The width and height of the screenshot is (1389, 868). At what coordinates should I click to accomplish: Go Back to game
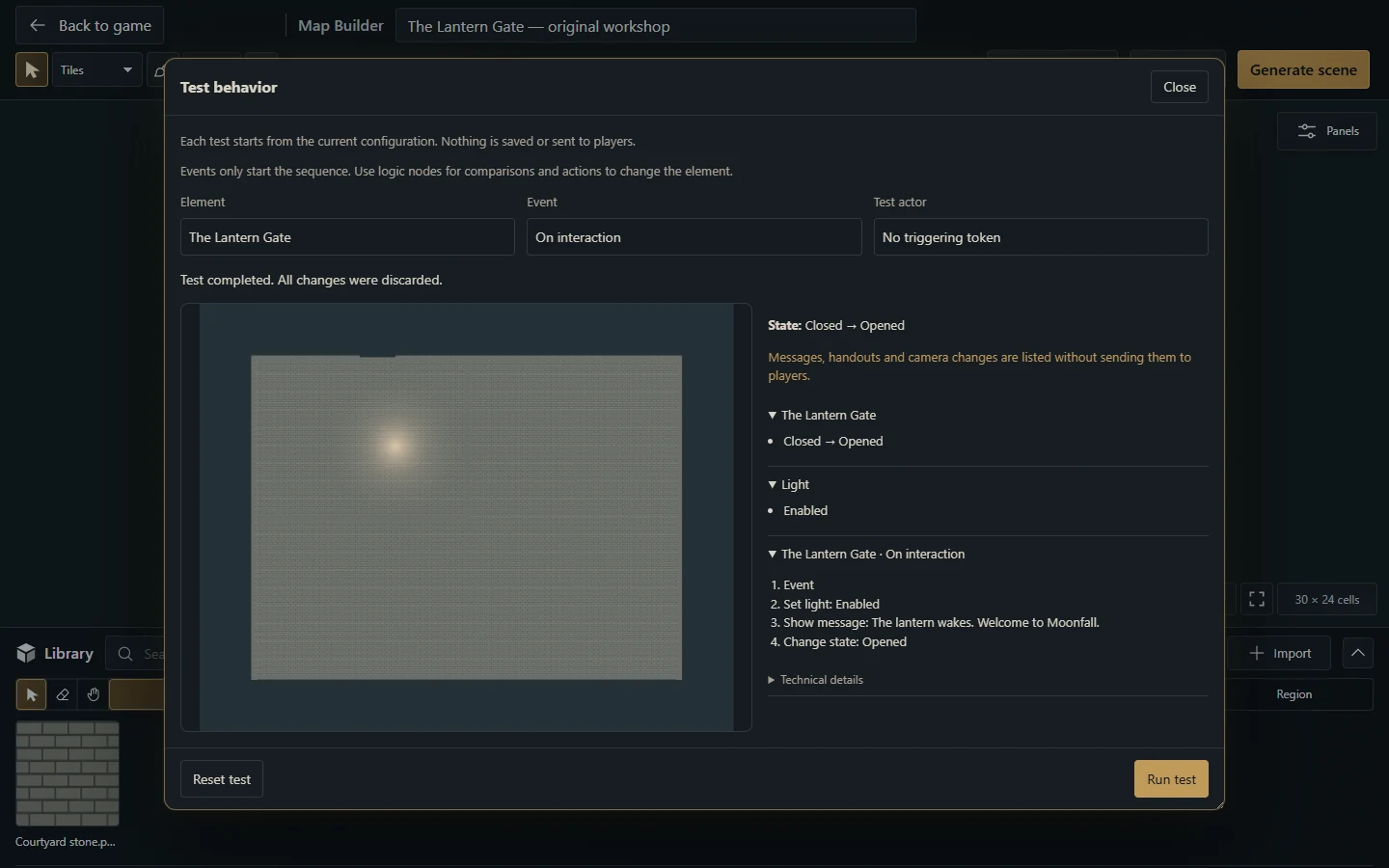[90, 26]
